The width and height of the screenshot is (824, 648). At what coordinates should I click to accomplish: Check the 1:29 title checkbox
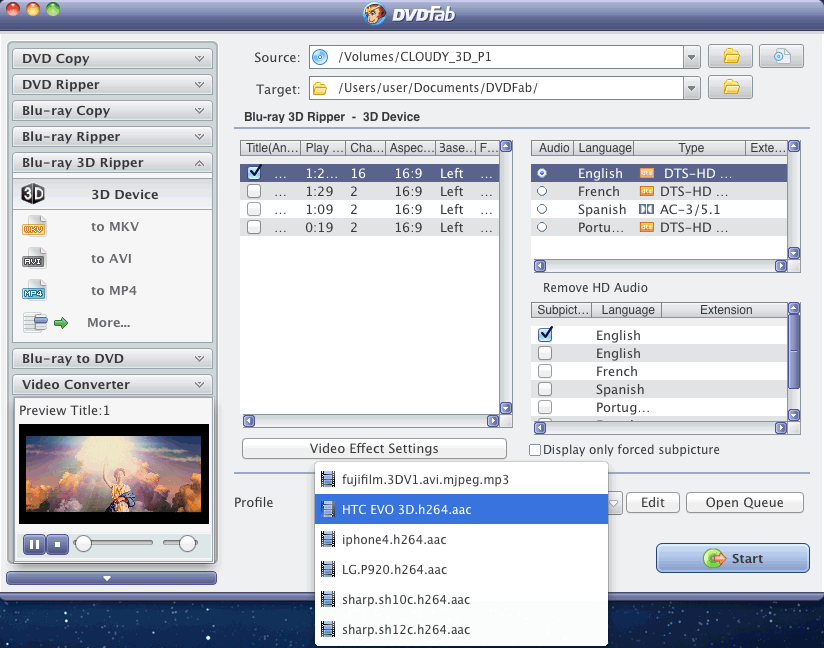click(254, 191)
